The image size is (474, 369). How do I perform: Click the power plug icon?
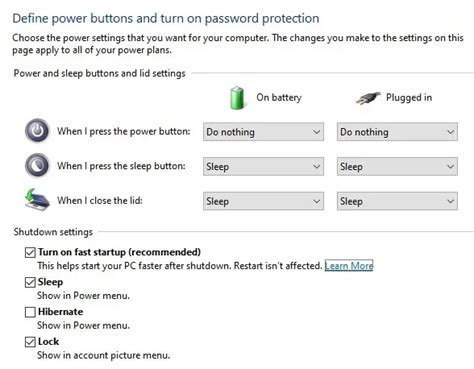(x=368, y=98)
